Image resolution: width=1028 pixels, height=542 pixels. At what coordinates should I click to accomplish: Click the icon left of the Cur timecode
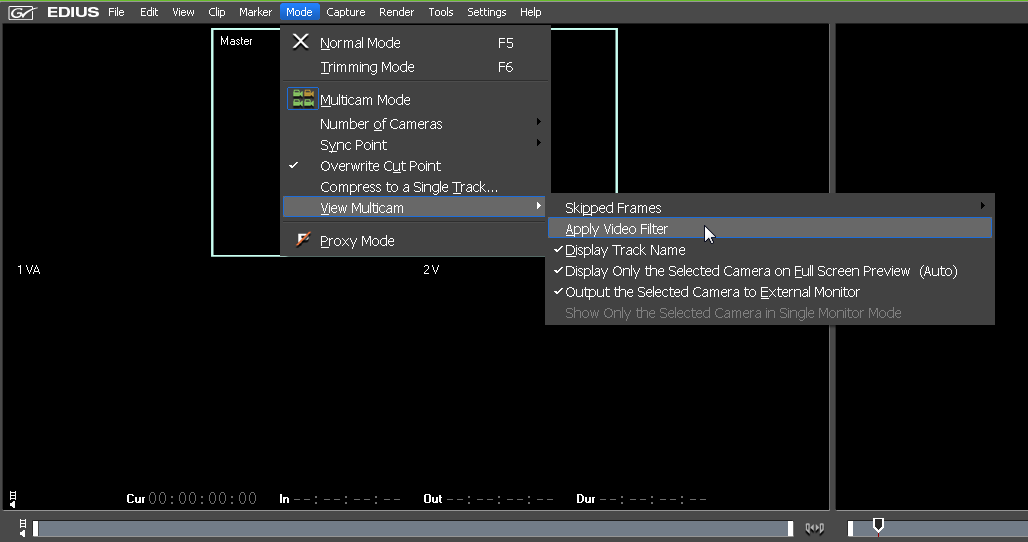pos(12,497)
